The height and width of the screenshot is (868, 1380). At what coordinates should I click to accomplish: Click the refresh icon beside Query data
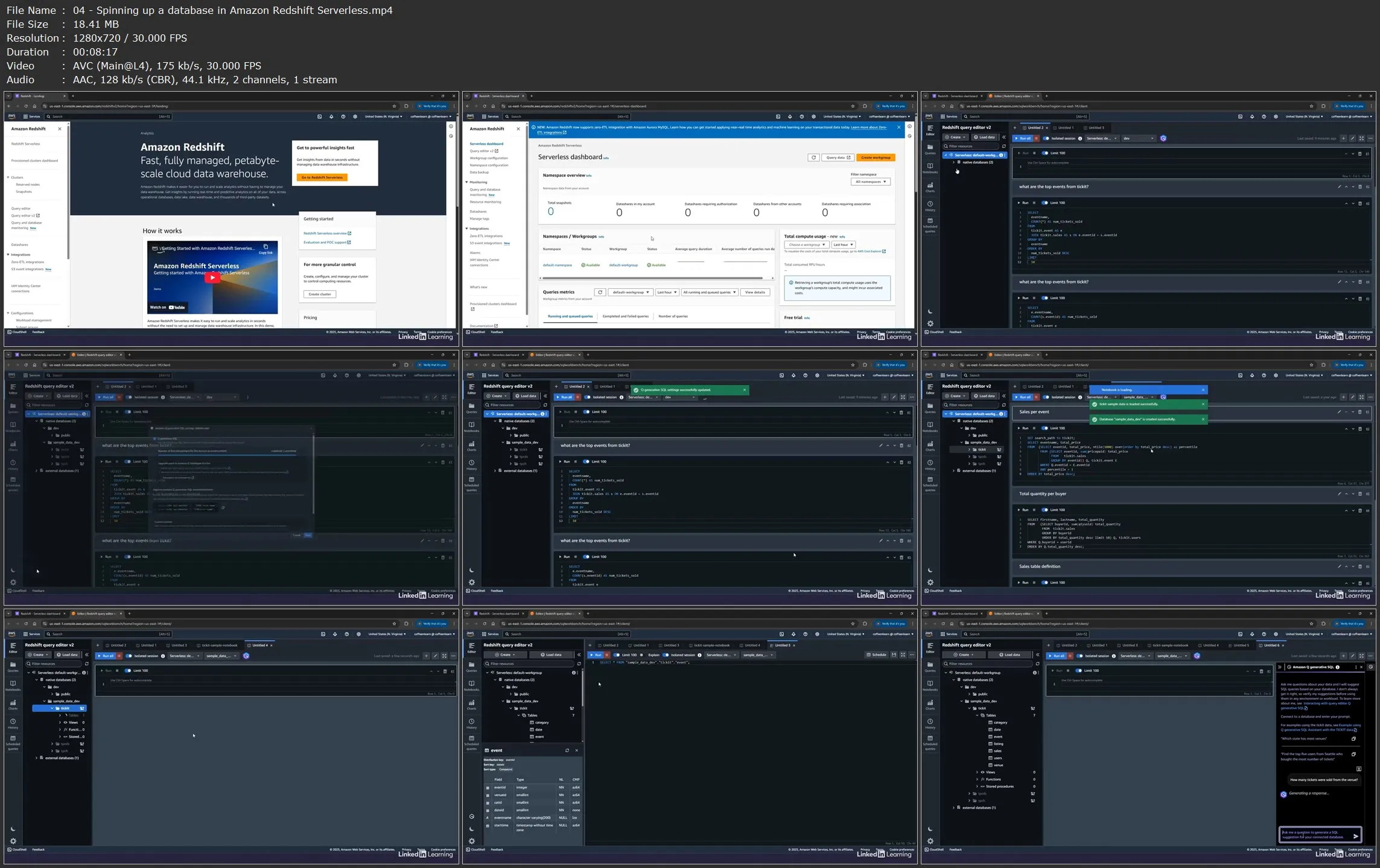[813, 157]
